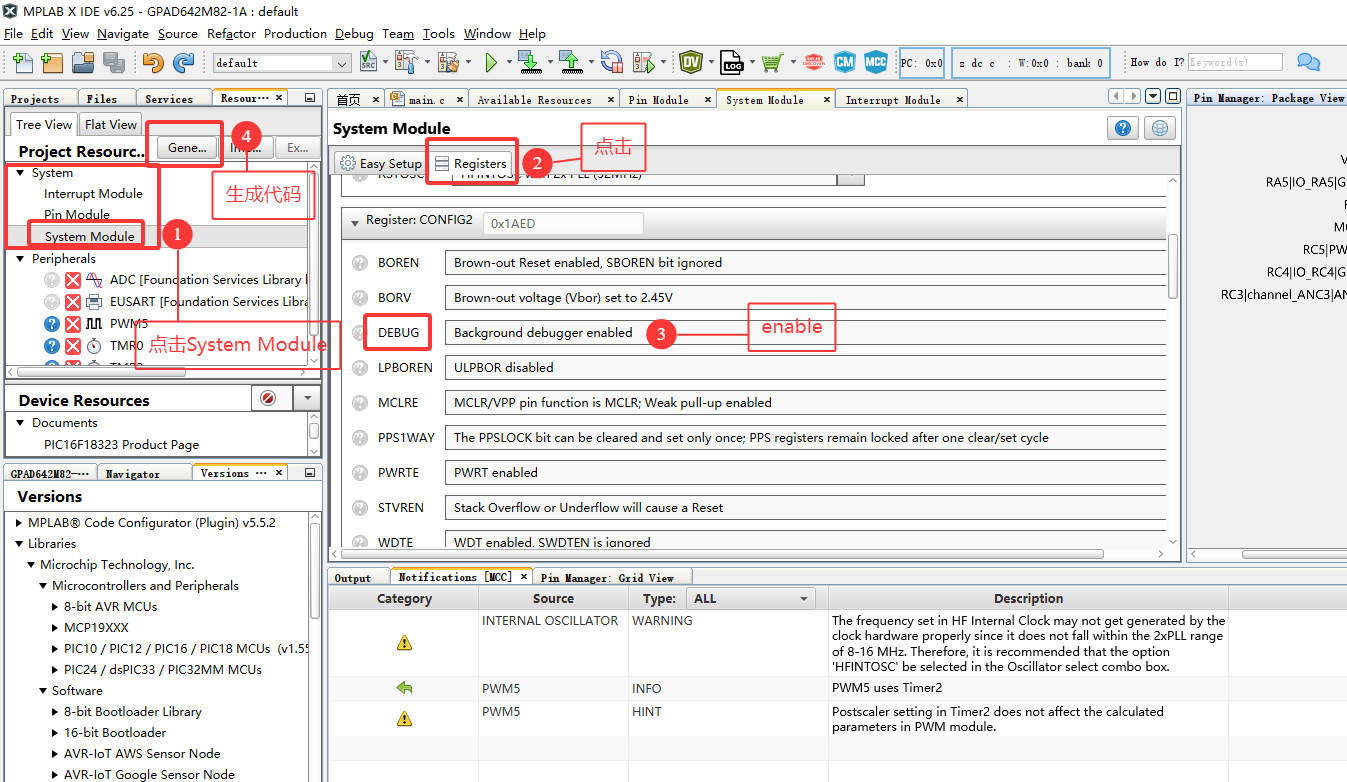Click the vertical scrollbar of the register list
Image resolution: width=1347 pixels, height=782 pixels.
pos(1173,265)
